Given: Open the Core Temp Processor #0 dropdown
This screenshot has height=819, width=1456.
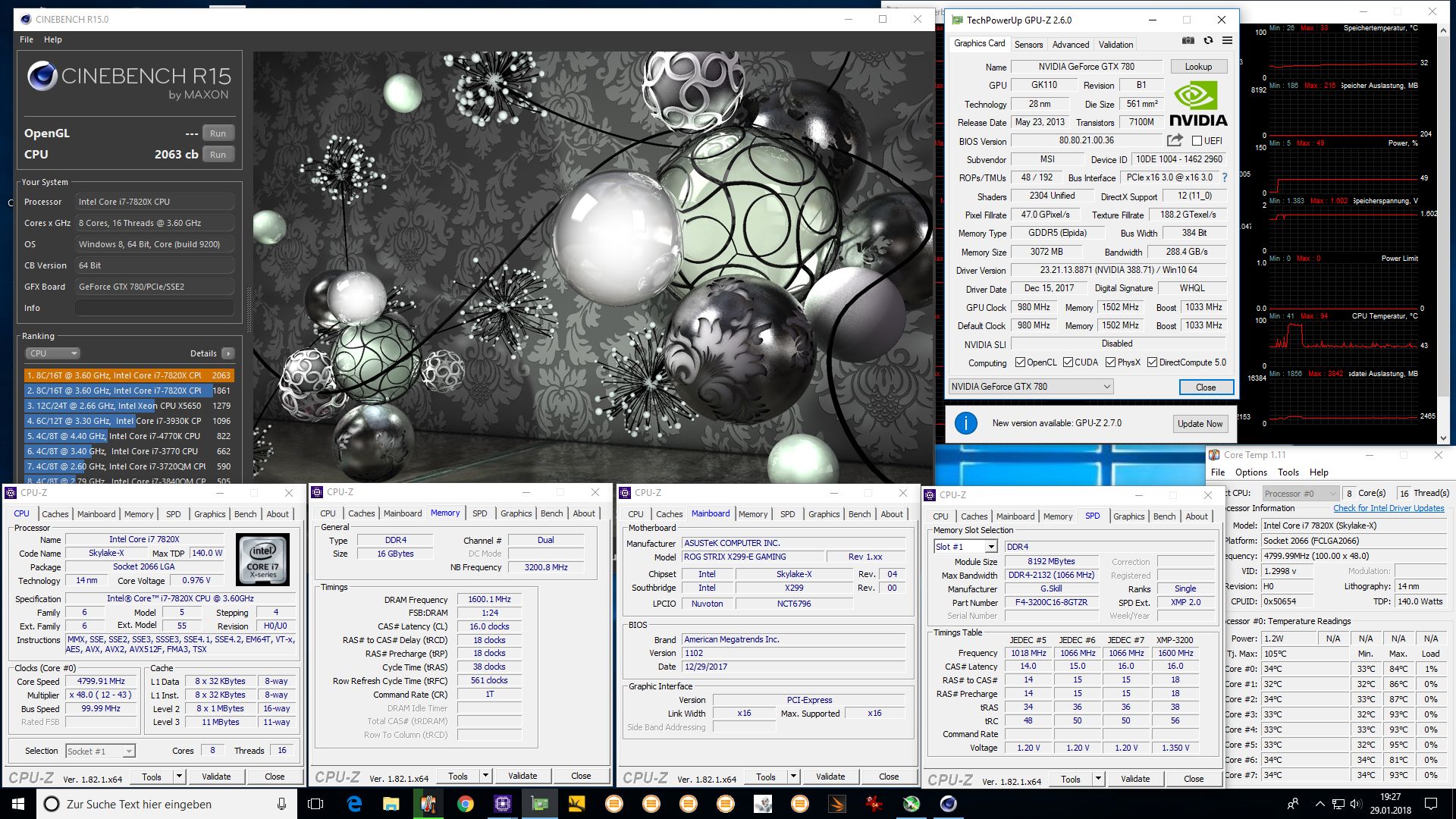Looking at the screenshot, I should point(1300,493).
